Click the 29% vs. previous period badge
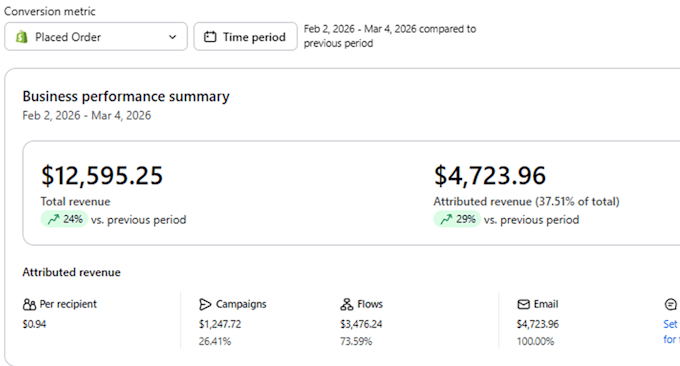 [457, 219]
